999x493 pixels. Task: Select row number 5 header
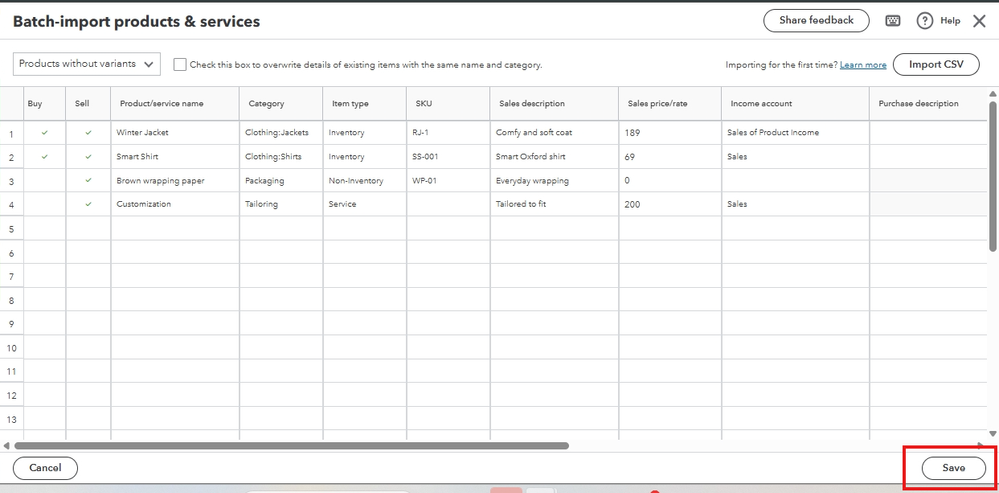click(11, 228)
